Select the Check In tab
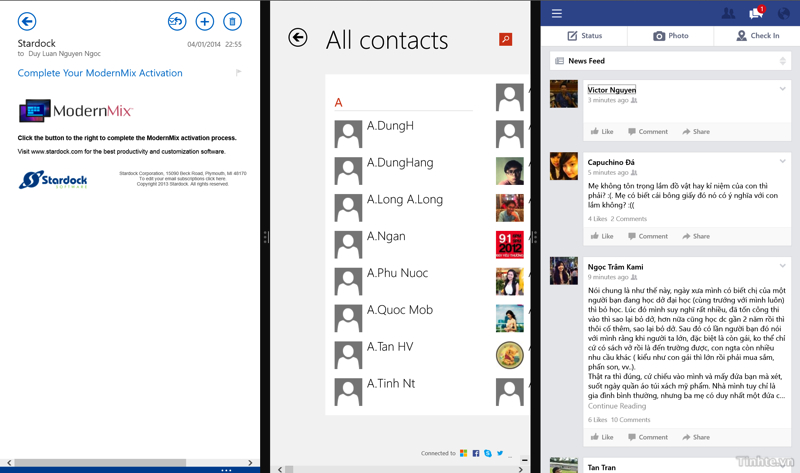Screen dimensions: 800x473 click(757, 36)
